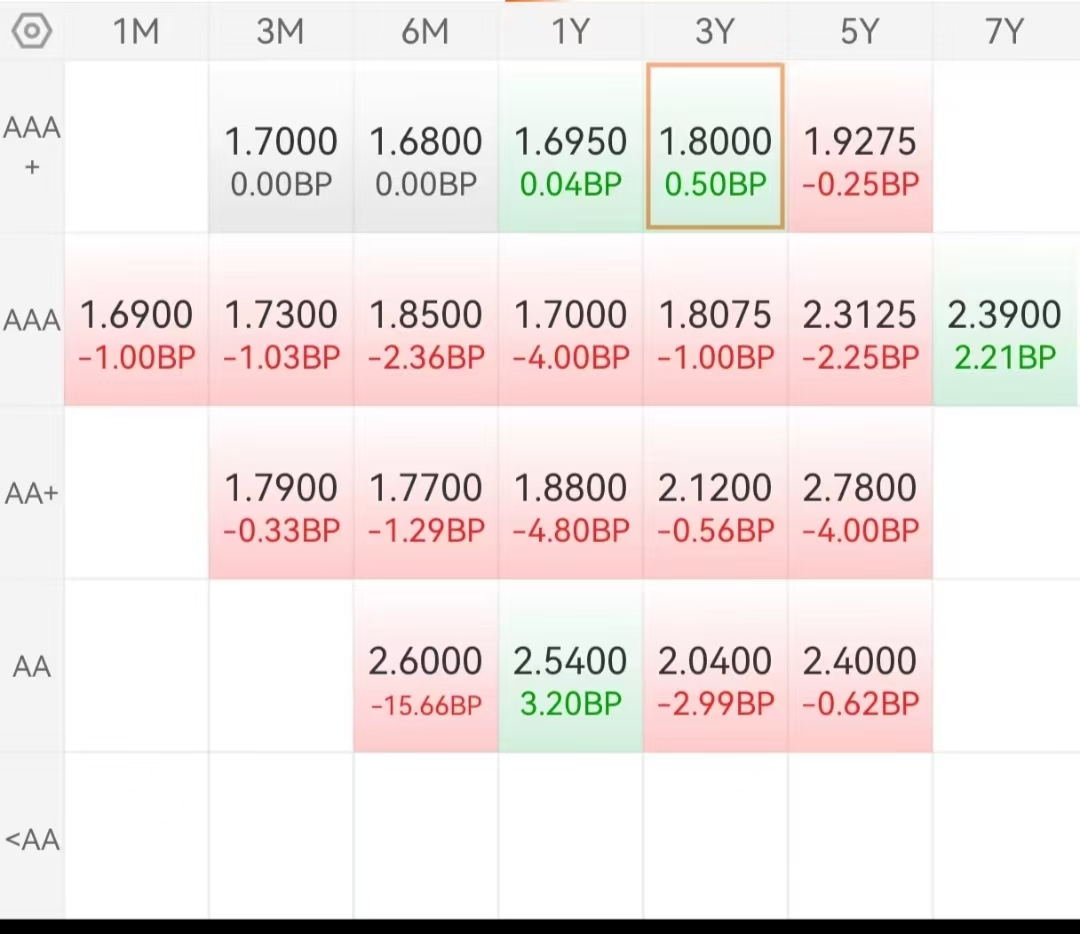
Task: Open the hexagon settings icon
Action: tap(32, 32)
